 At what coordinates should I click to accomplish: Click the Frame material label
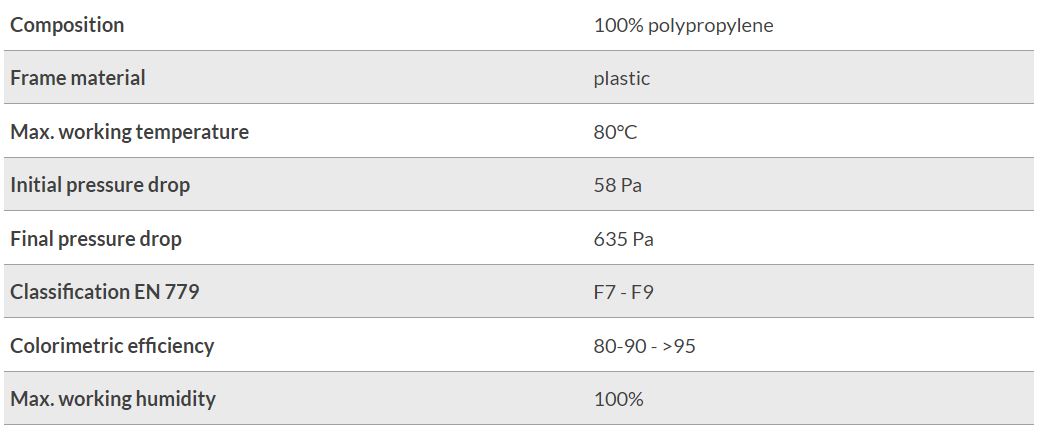78,78
